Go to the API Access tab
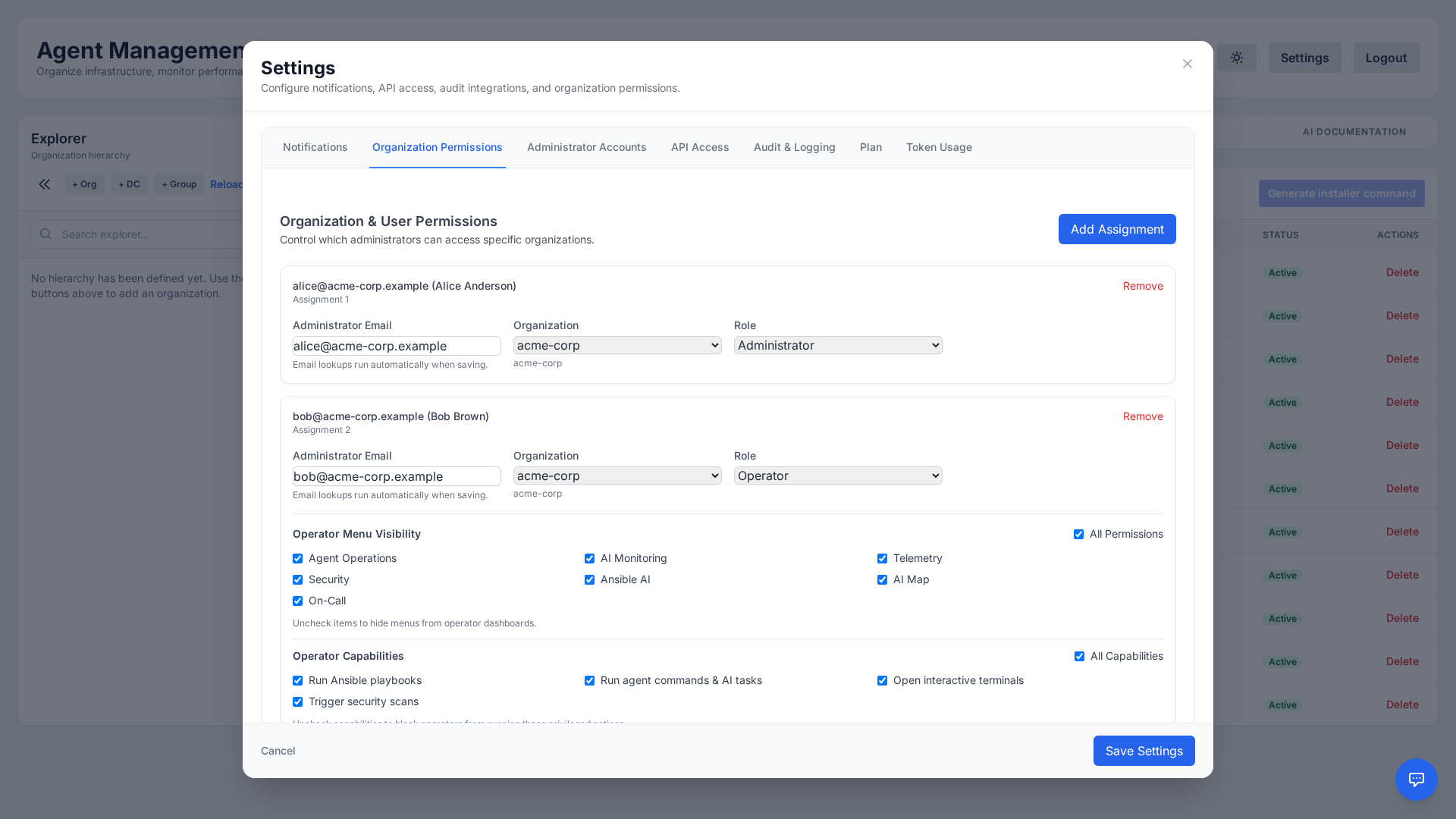This screenshot has width=1456, height=819. point(700,147)
